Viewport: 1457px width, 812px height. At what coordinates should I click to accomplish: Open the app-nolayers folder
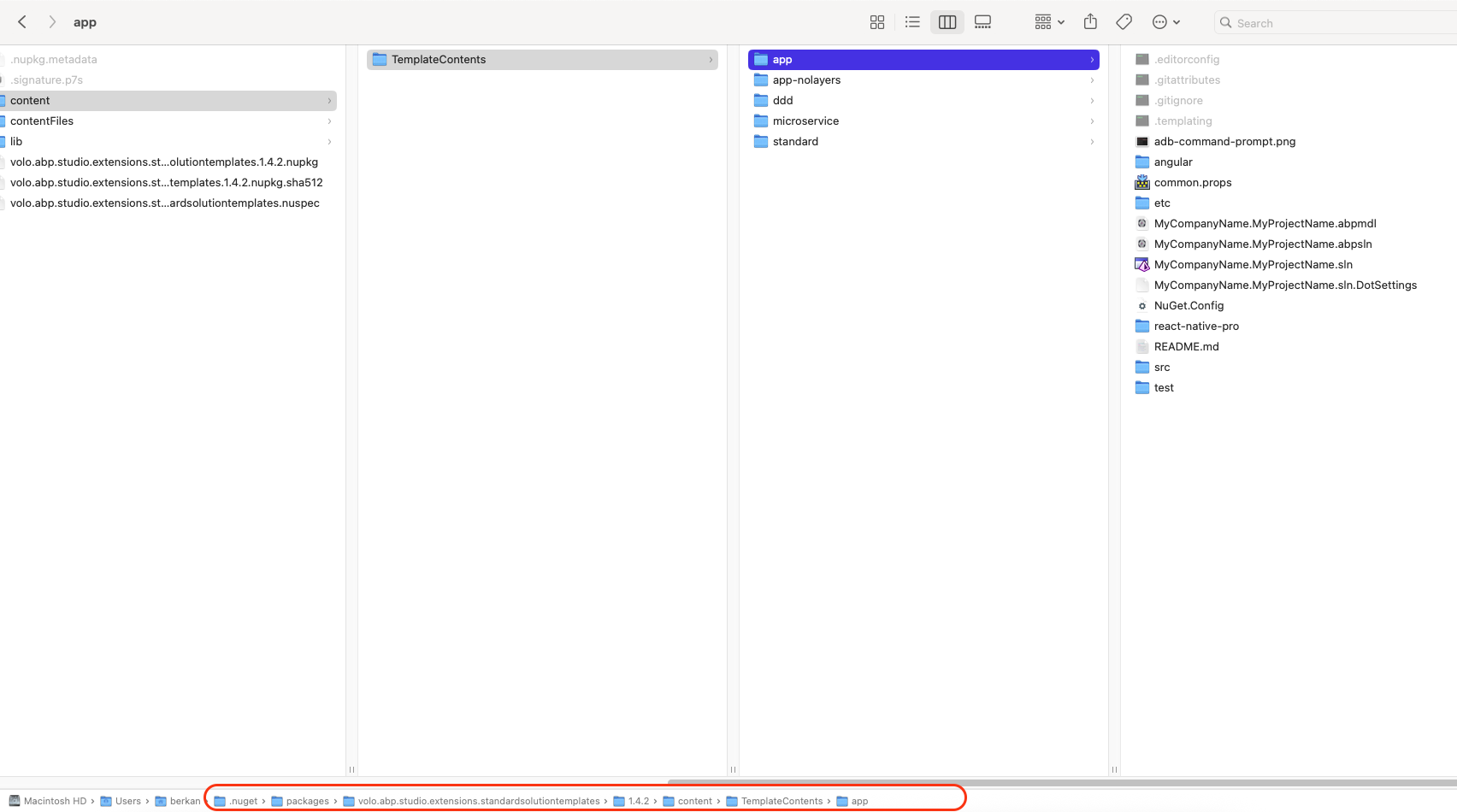[806, 80]
